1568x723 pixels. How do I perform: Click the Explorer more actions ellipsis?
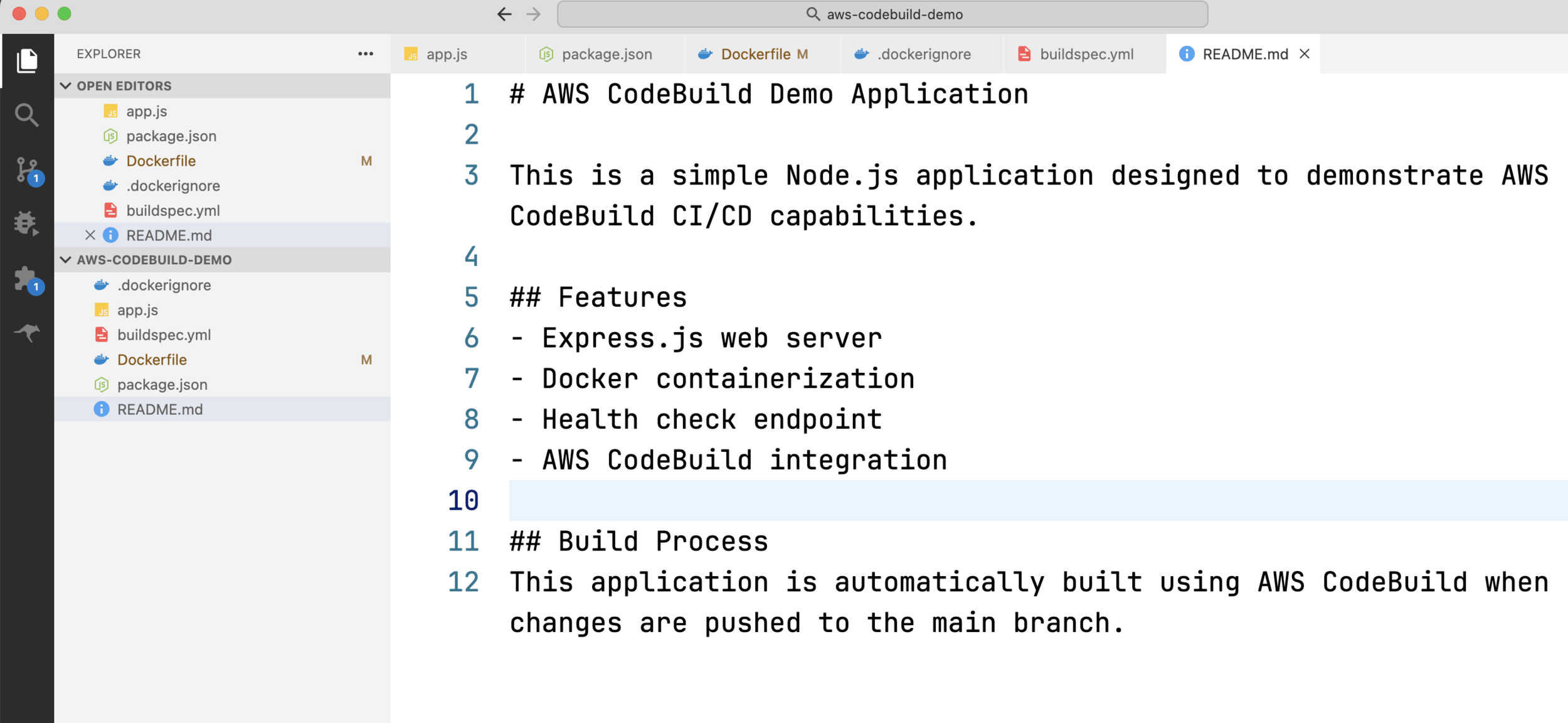(366, 54)
